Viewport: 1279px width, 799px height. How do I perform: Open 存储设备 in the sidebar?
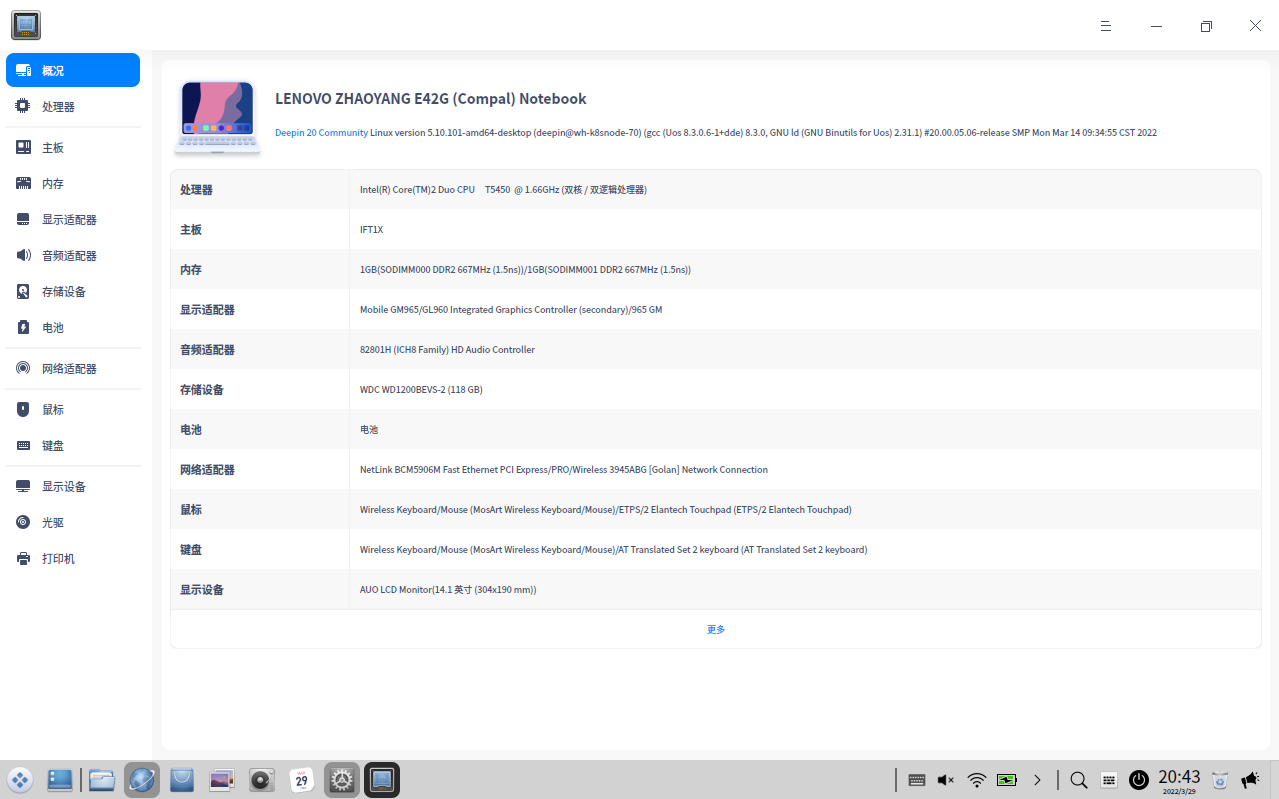point(73,291)
